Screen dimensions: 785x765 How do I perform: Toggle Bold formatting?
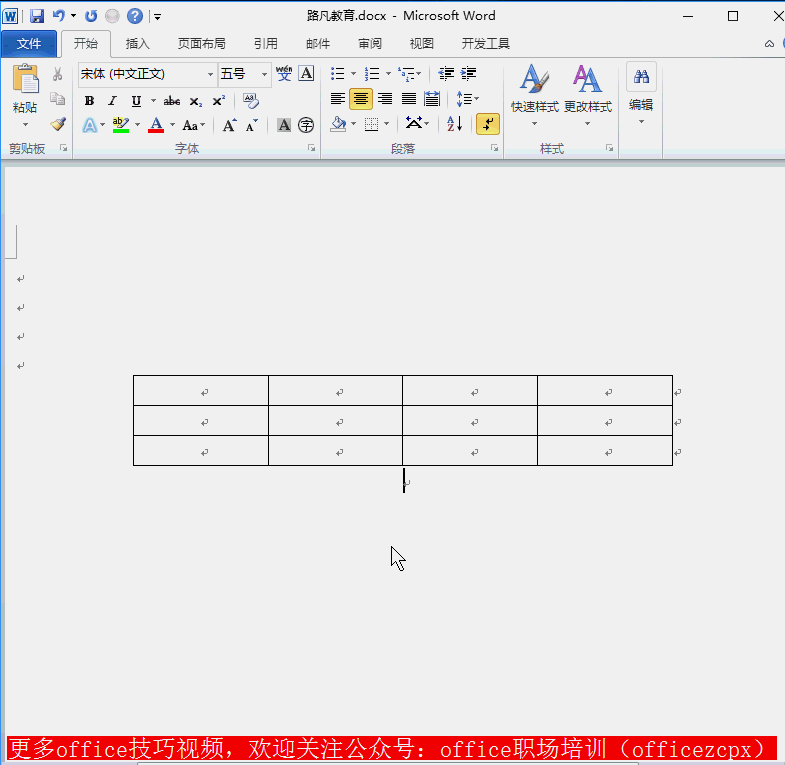[90, 101]
